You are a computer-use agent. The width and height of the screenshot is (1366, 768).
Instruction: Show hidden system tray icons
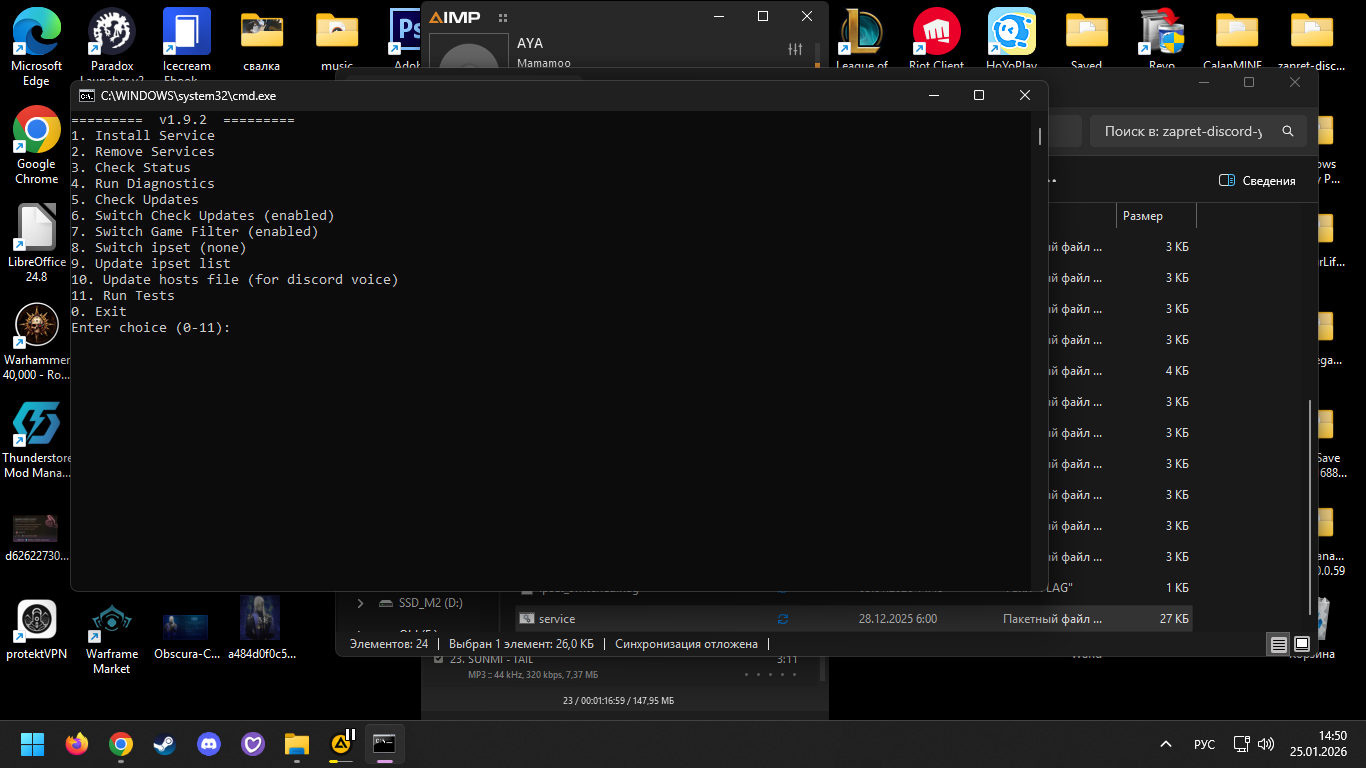click(x=1166, y=744)
